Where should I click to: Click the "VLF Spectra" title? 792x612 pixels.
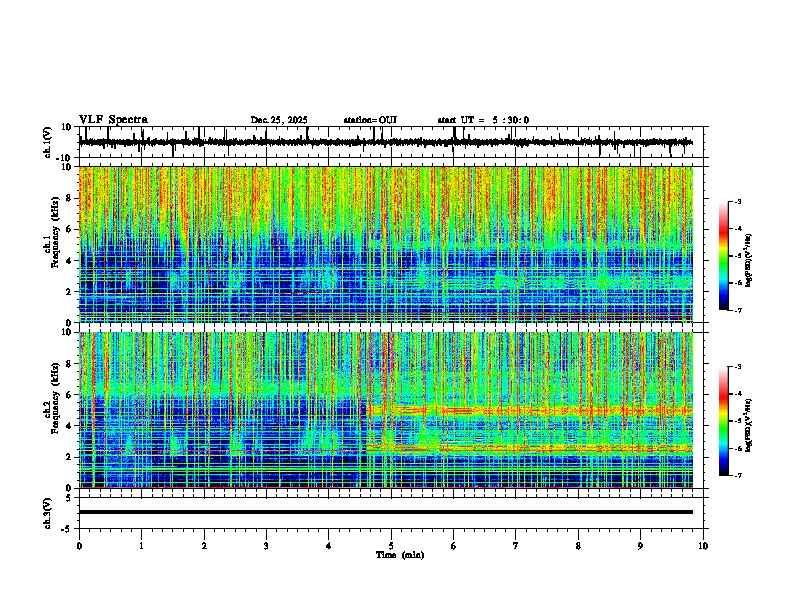click(113, 120)
